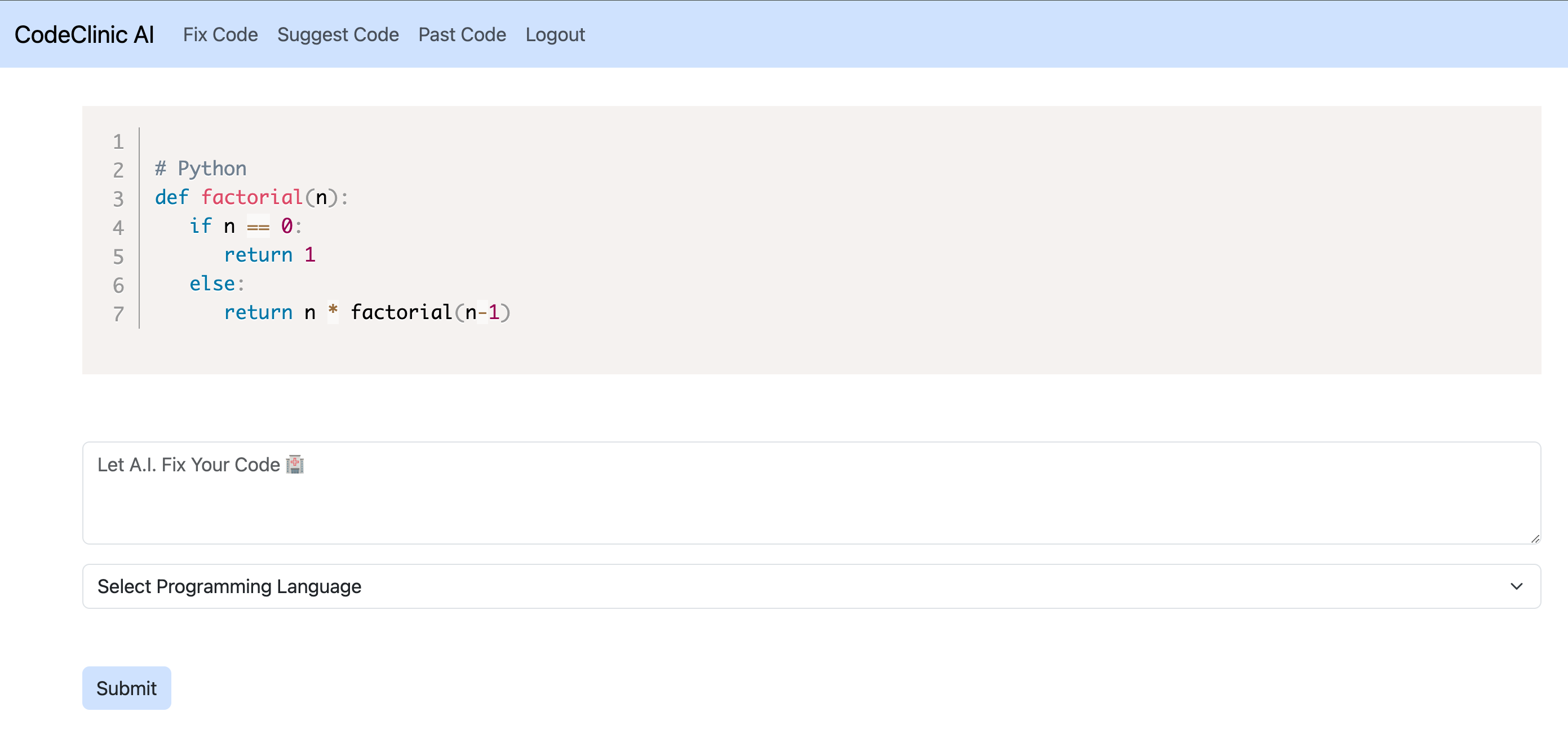Log out using the Logout link
This screenshot has width=1568, height=747.
coord(555,35)
